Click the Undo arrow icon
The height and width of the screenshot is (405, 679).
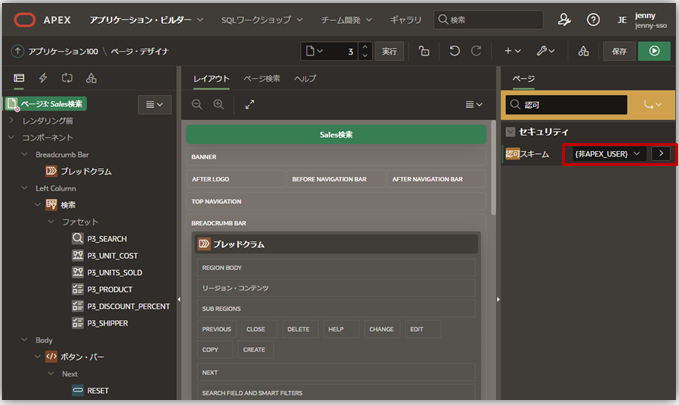[455, 51]
